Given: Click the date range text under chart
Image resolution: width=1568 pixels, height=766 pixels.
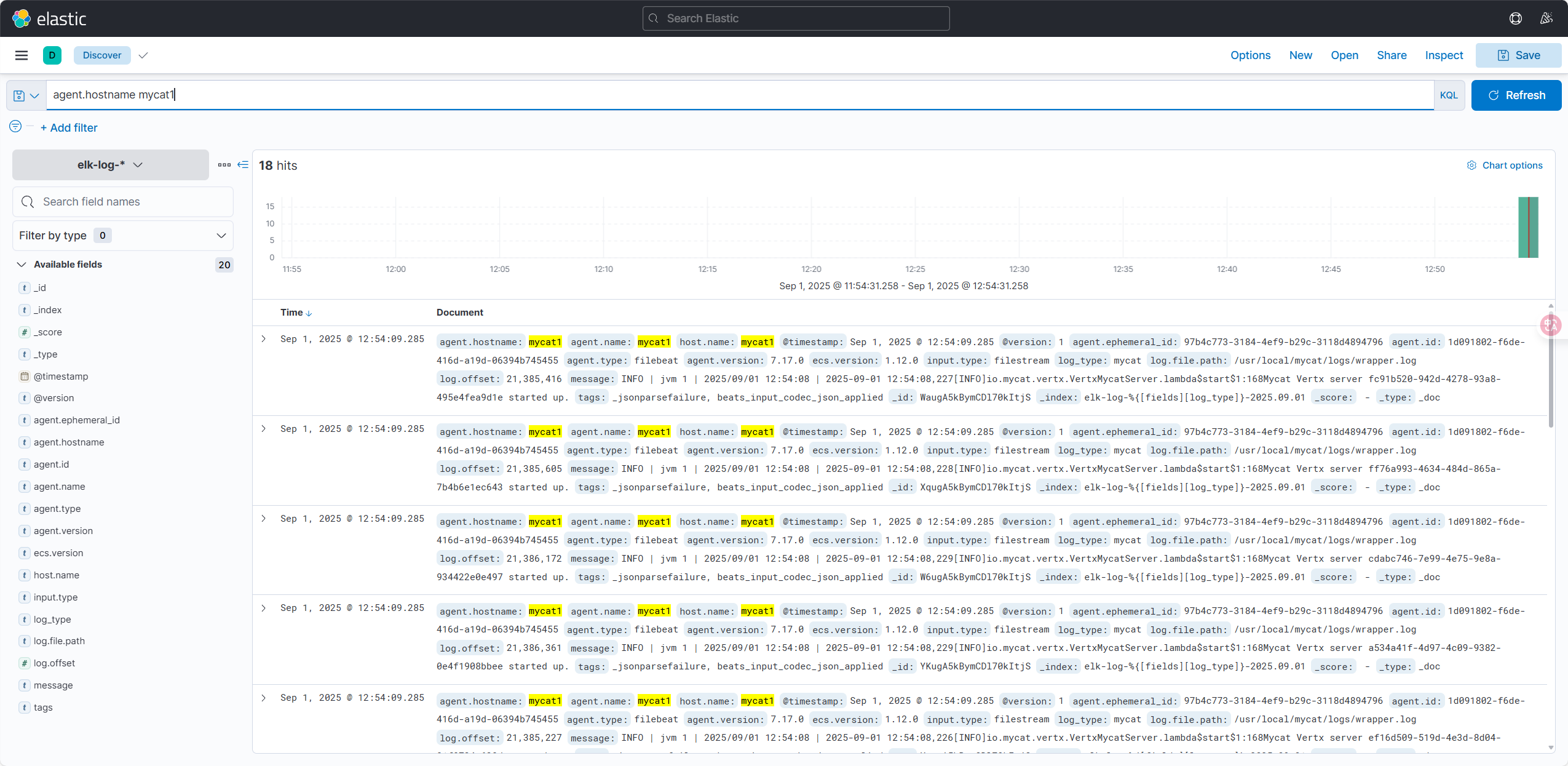Looking at the screenshot, I should 903,286.
